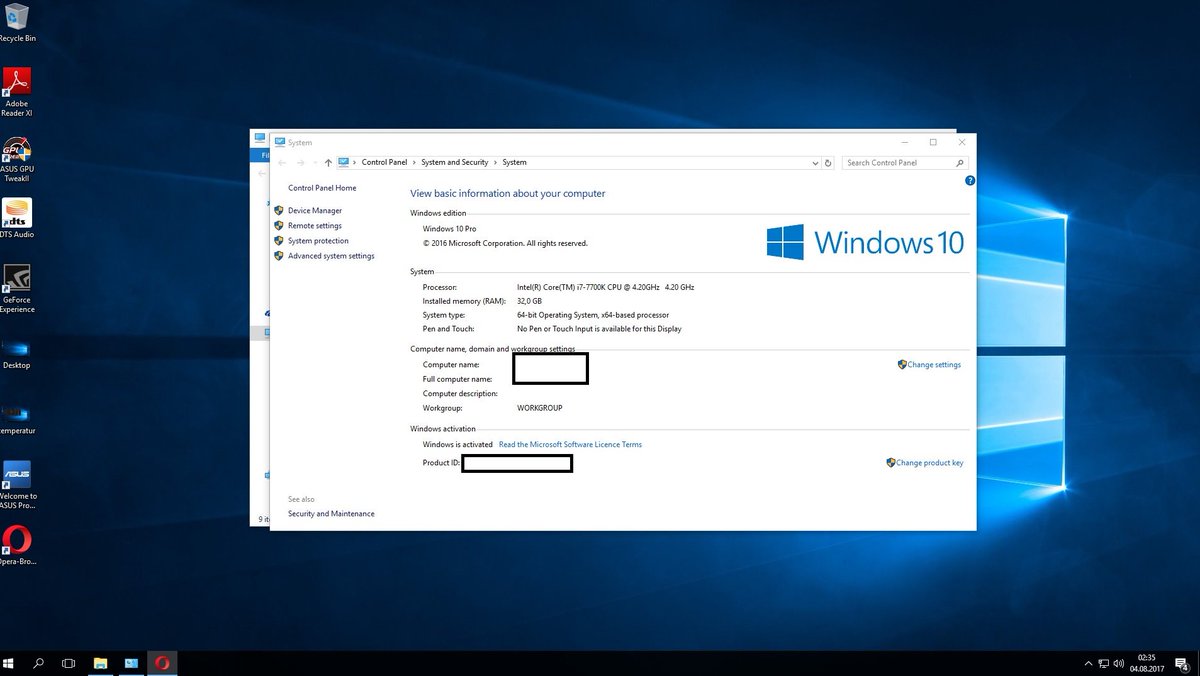Screen dimensions: 1200x676
Task: Select the WORKGROUP text
Action: click(540, 408)
